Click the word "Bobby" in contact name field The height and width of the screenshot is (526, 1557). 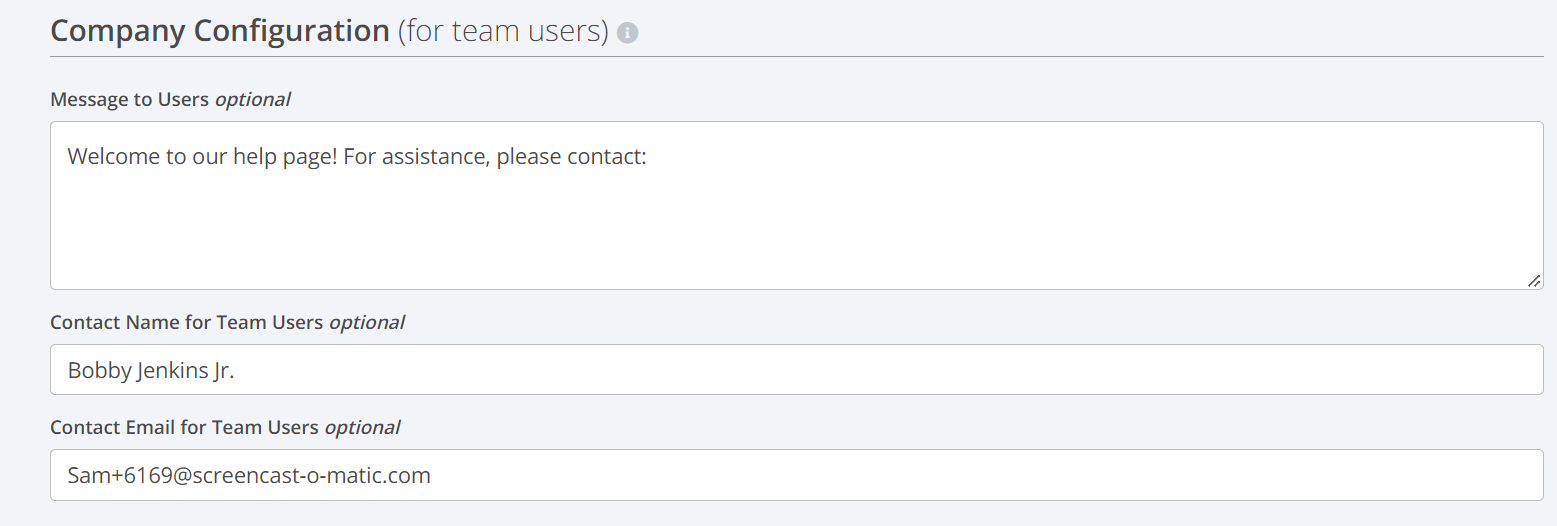(x=96, y=370)
